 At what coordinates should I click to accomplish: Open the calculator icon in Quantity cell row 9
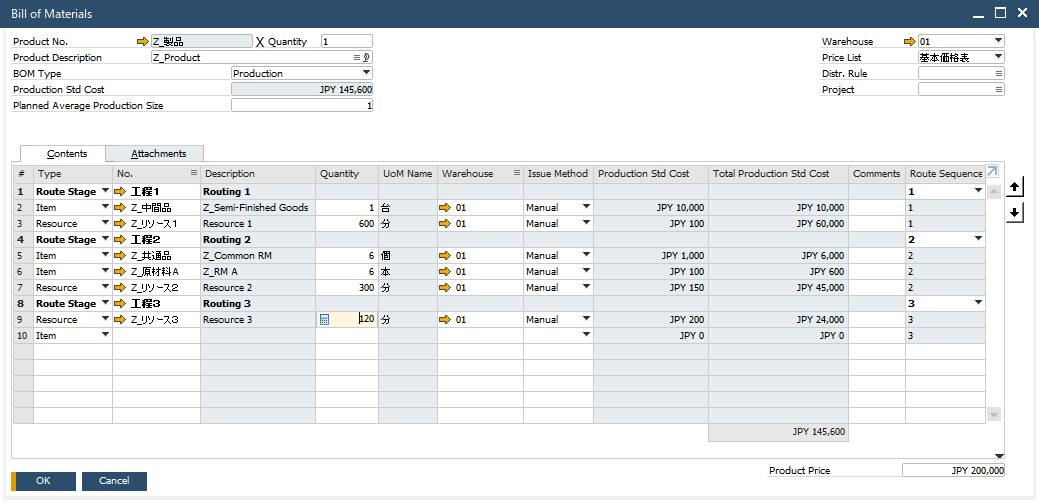click(324, 320)
